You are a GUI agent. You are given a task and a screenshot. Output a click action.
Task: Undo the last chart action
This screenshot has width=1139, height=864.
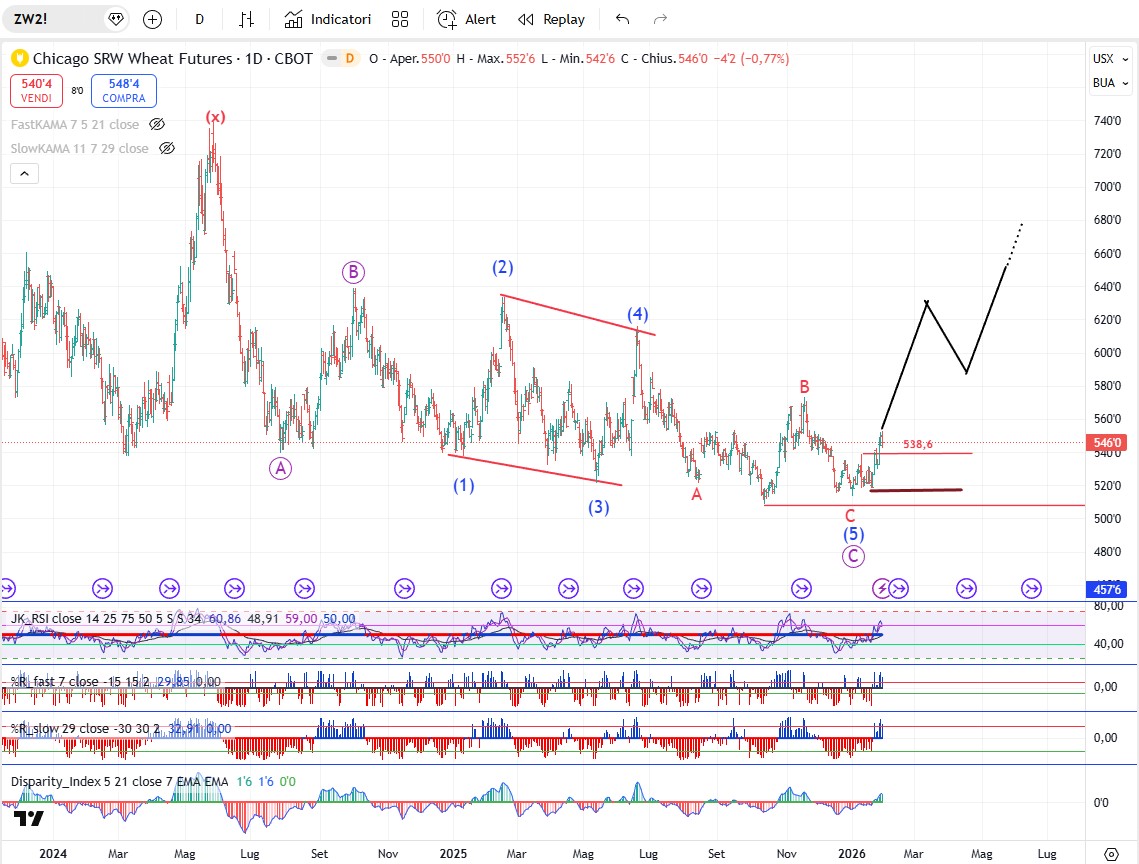coord(623,19)
